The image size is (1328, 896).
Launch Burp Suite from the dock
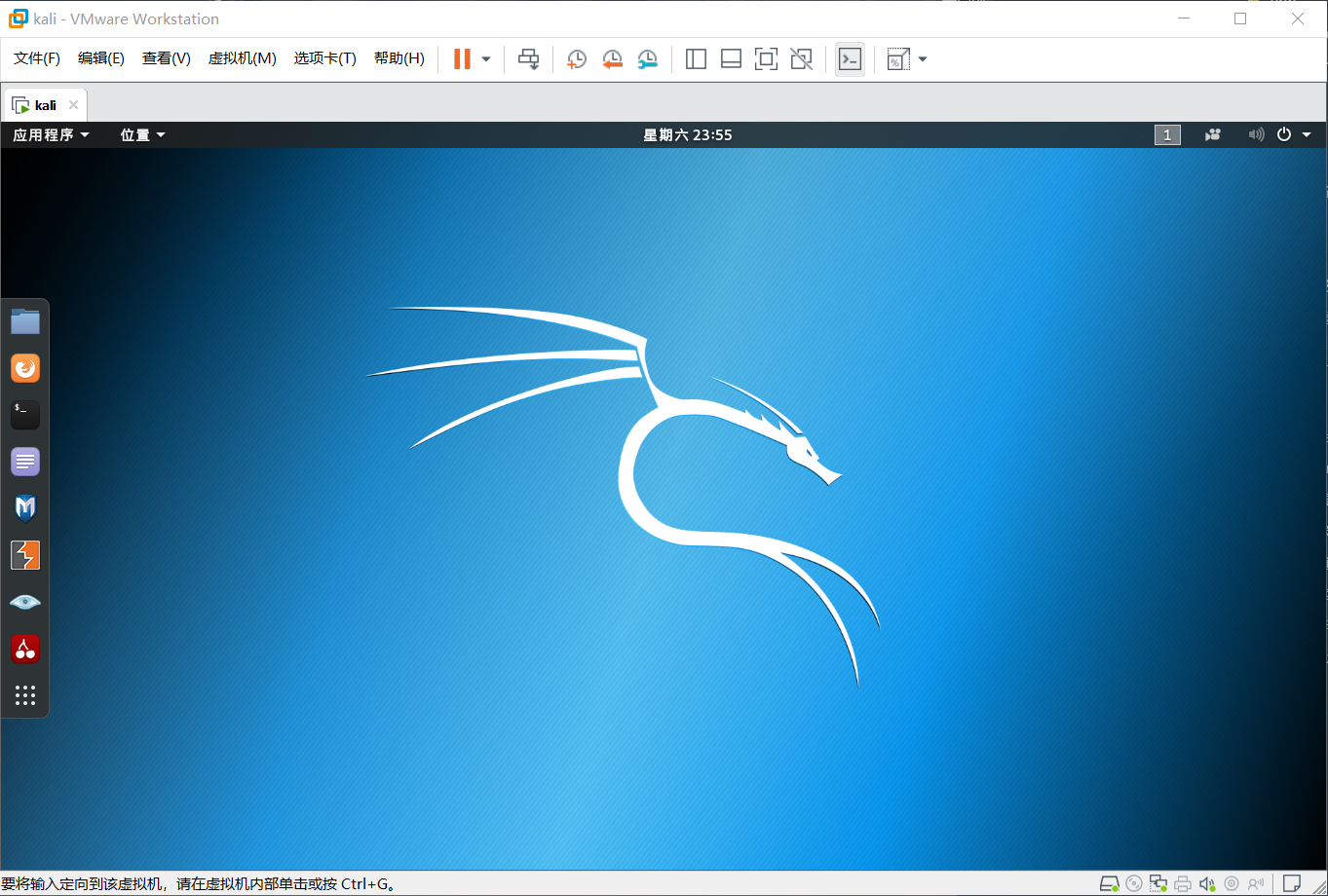25,555
